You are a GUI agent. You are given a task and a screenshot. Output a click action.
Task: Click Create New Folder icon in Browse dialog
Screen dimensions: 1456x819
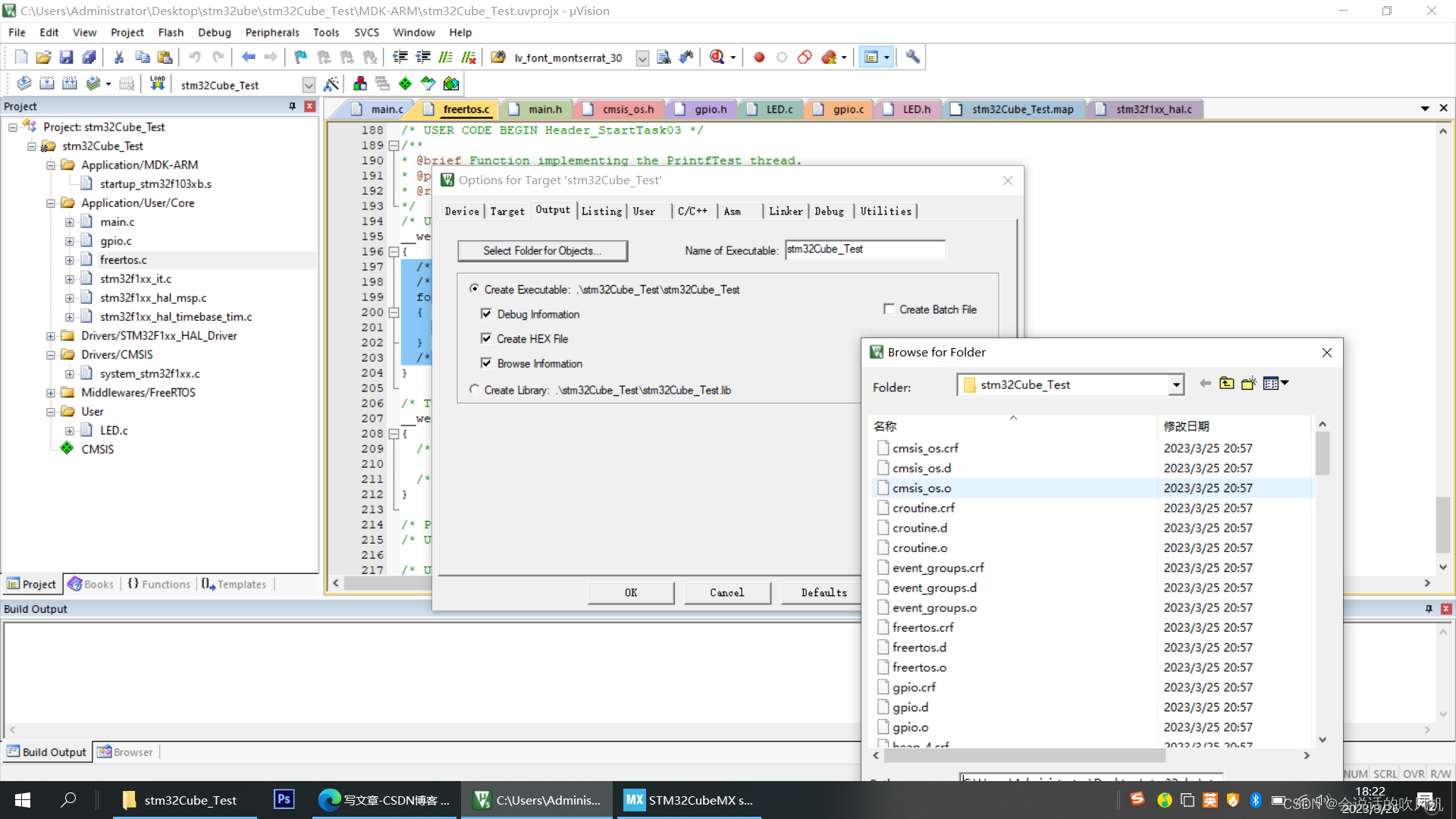[1248, 384]
